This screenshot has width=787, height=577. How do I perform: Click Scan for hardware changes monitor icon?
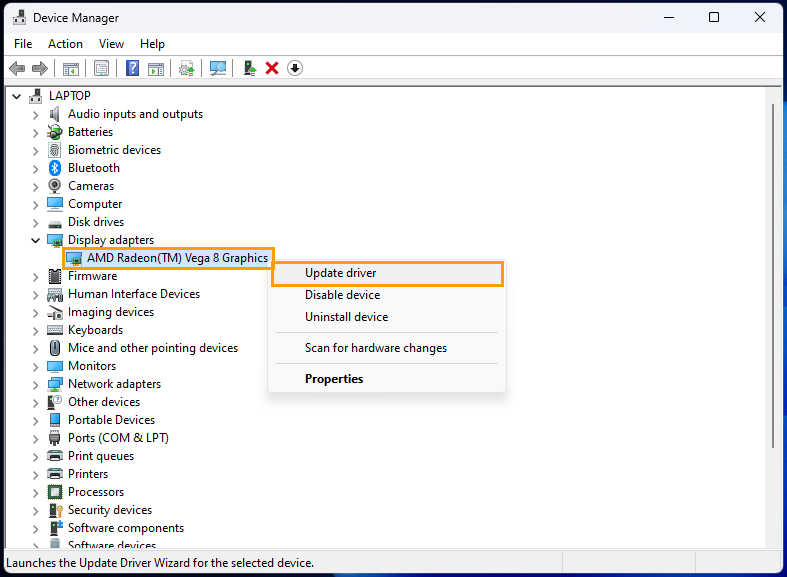pyautogui.click(x=218, y=68)
